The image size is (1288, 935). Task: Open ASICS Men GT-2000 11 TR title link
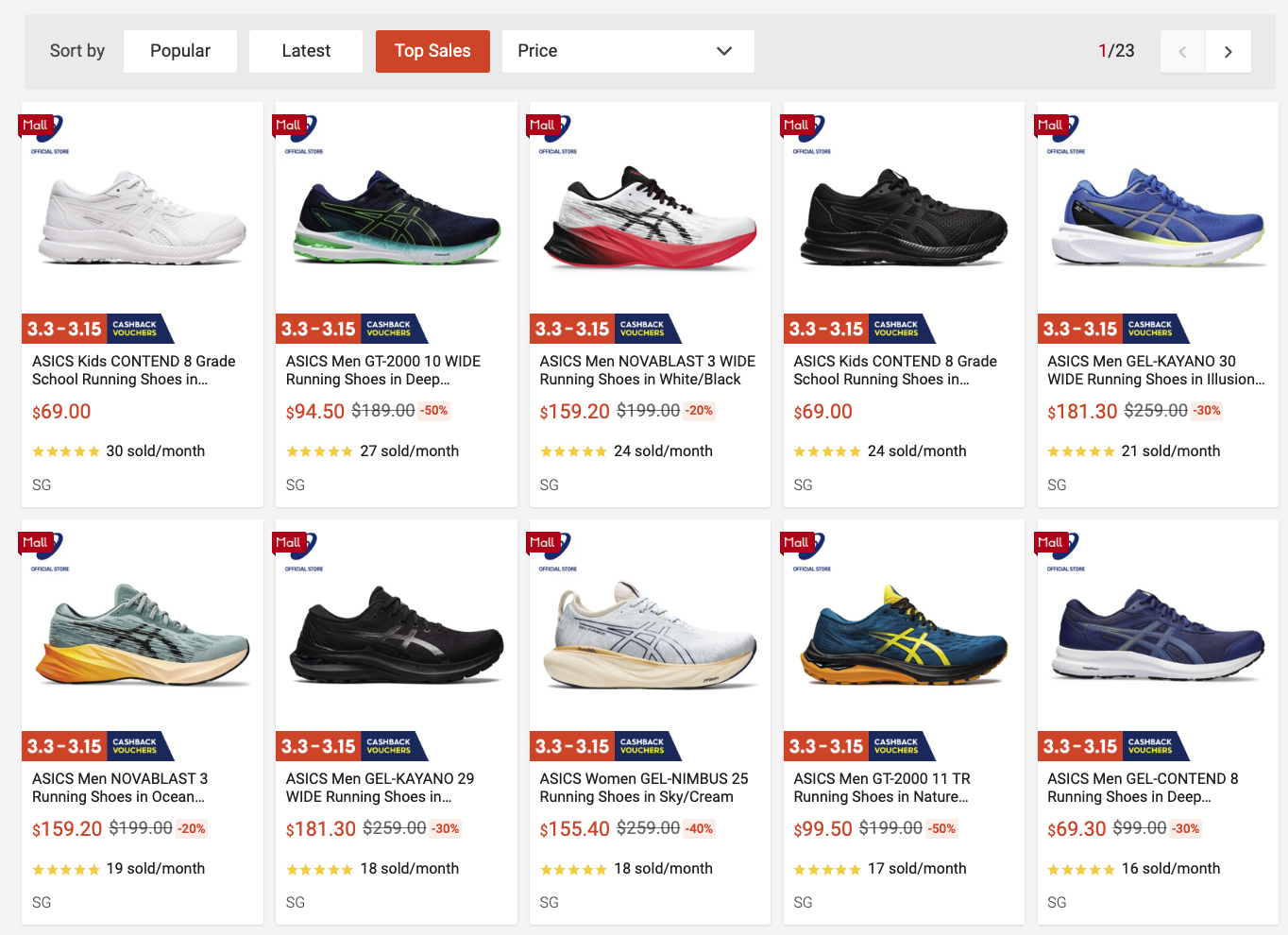(x=881, y=788)
